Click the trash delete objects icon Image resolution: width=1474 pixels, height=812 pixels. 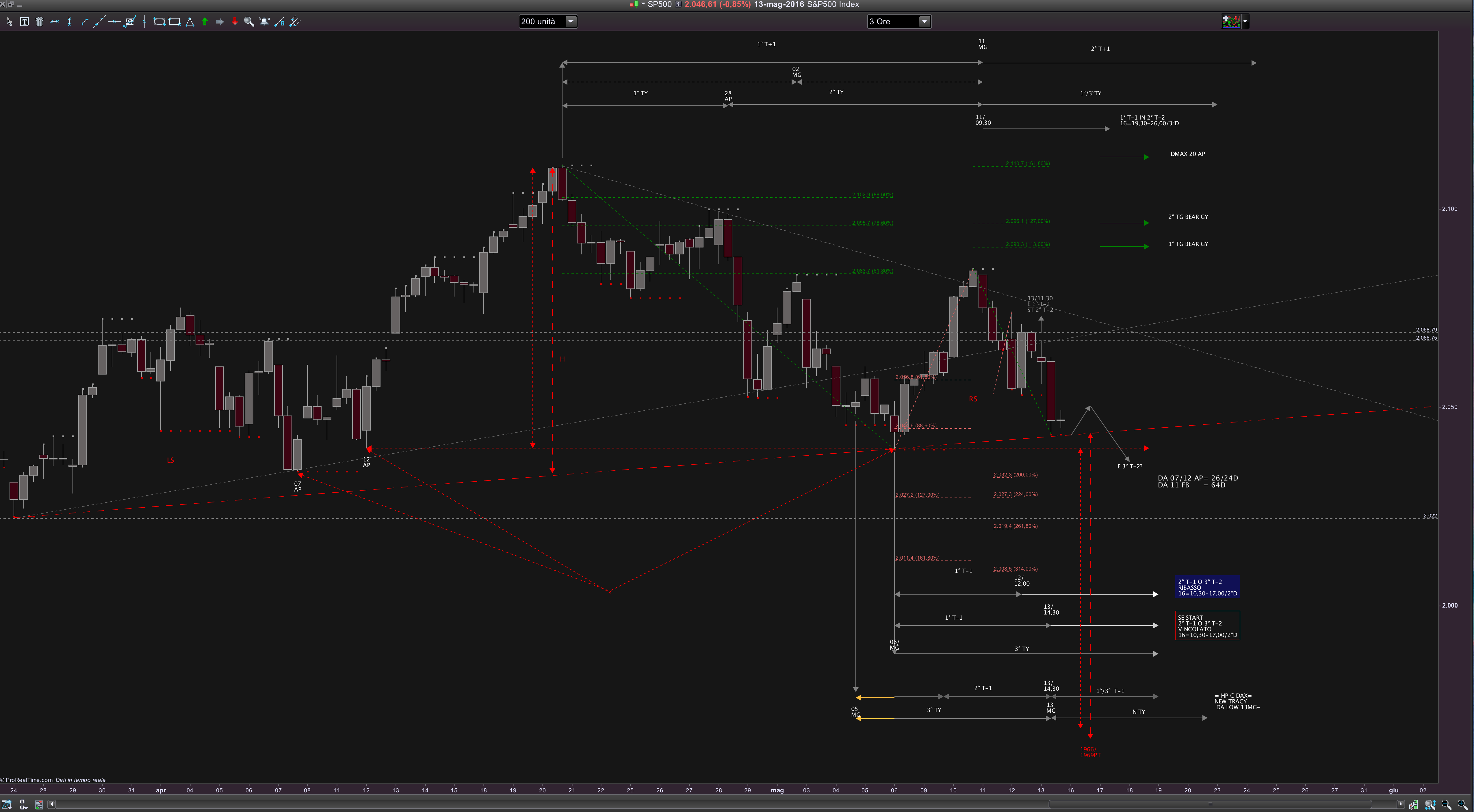click(x=40, y=22)
